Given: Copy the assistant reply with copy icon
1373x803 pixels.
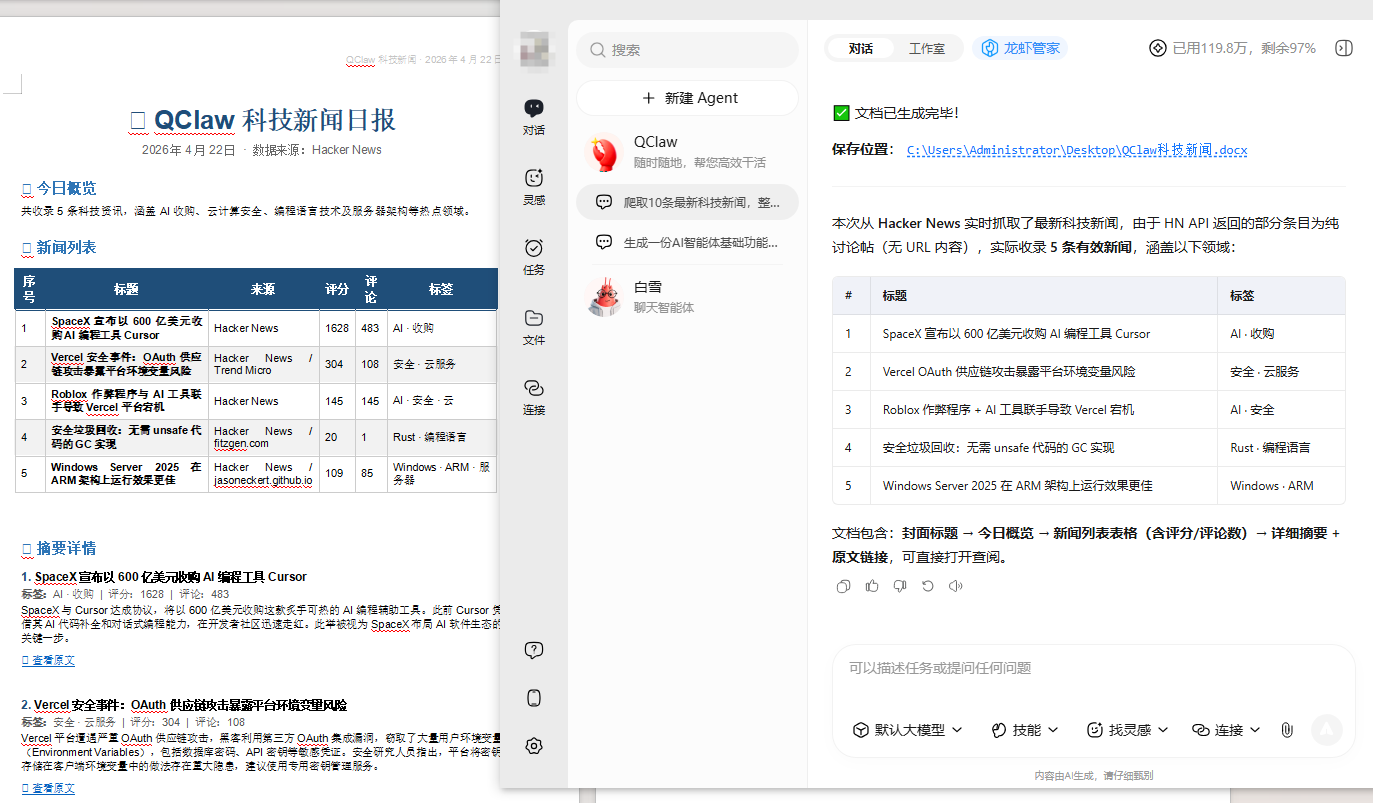Looking at the screenshot, I should [x=843, y=586].
